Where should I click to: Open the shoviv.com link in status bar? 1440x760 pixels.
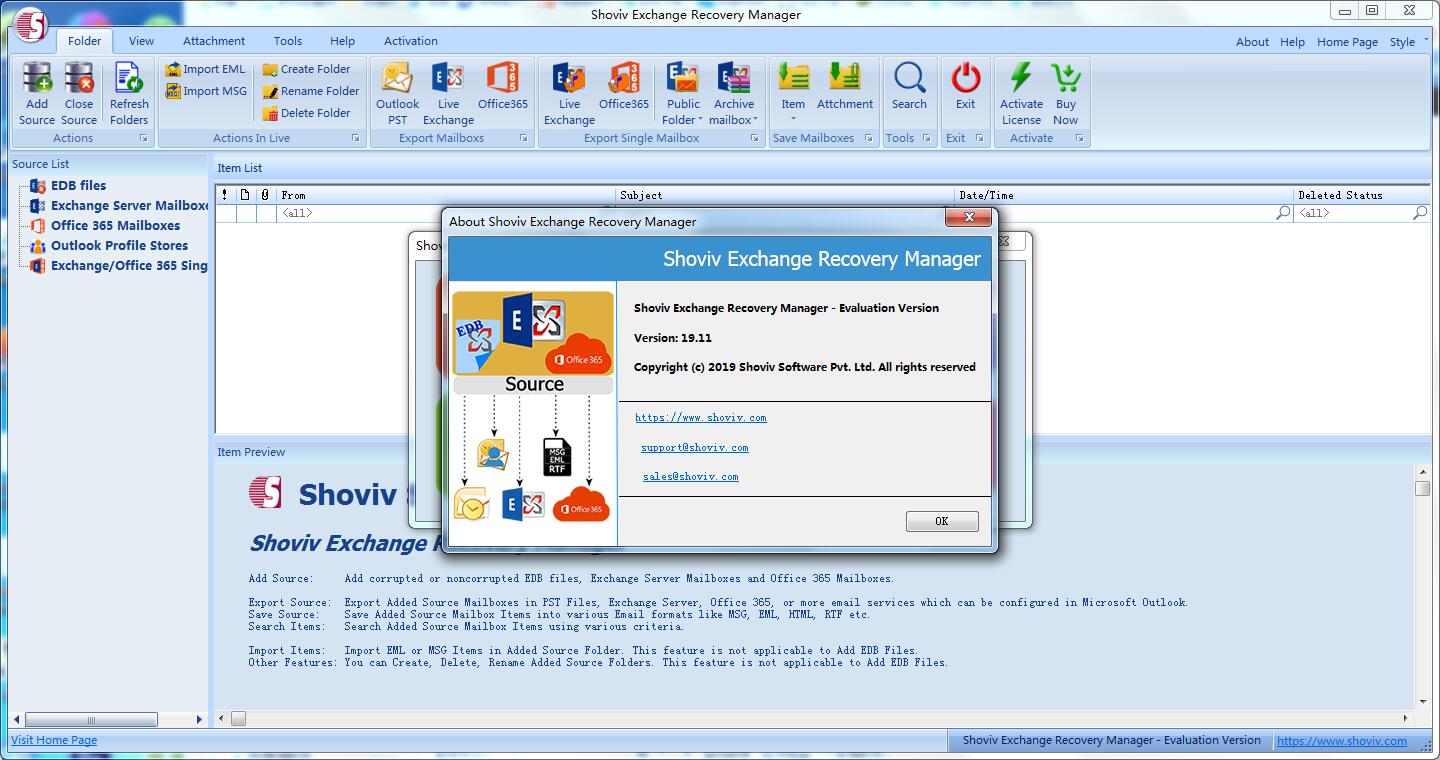1342,741
